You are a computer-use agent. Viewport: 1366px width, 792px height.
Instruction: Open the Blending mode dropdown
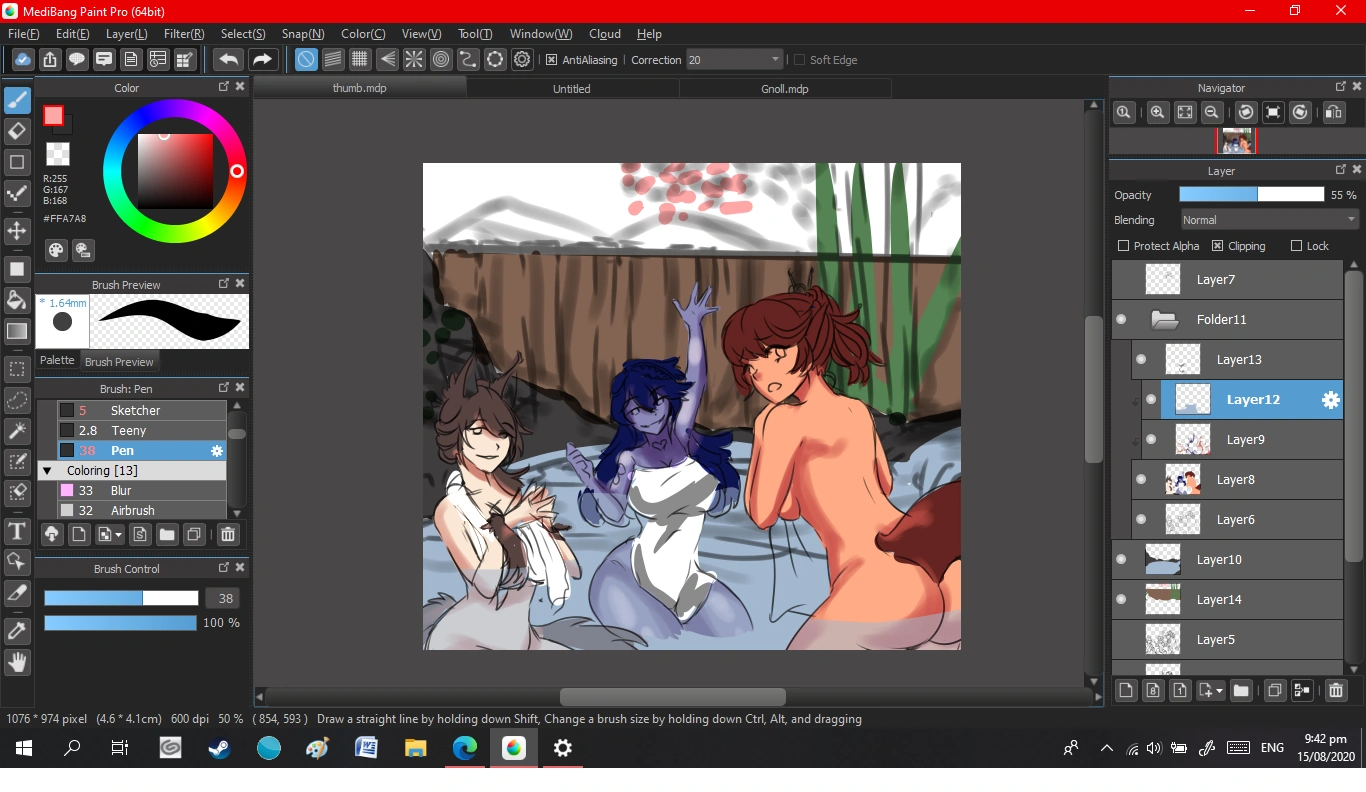tap(1268, 220)
